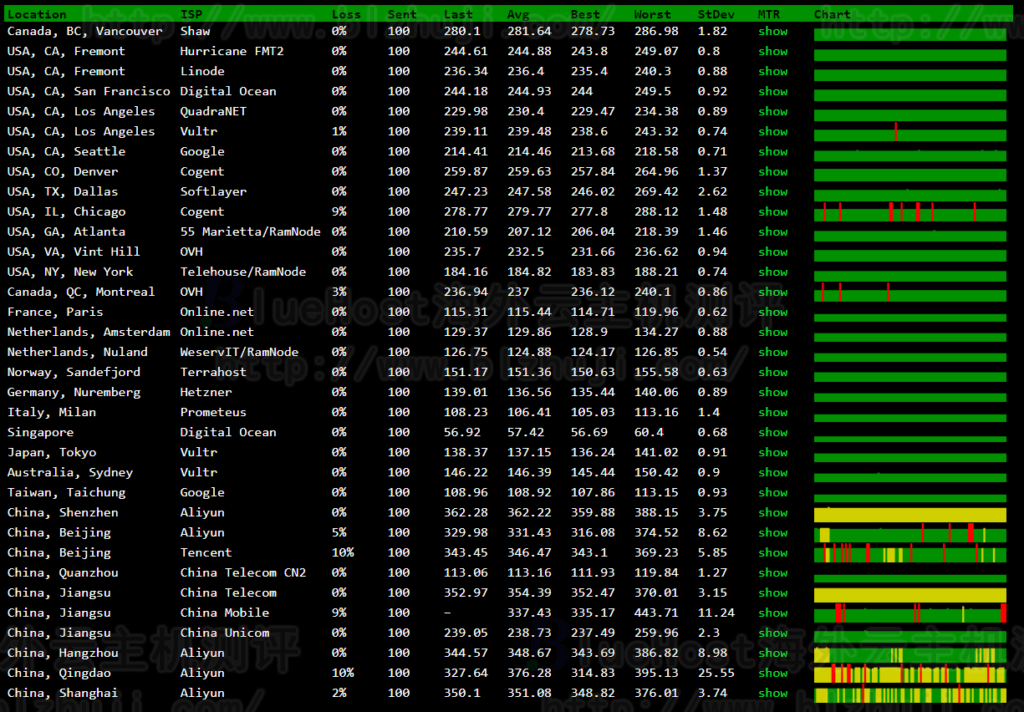Select the Last column header
The width and height of the screenshot is (1024, 712).
[458, 14]
